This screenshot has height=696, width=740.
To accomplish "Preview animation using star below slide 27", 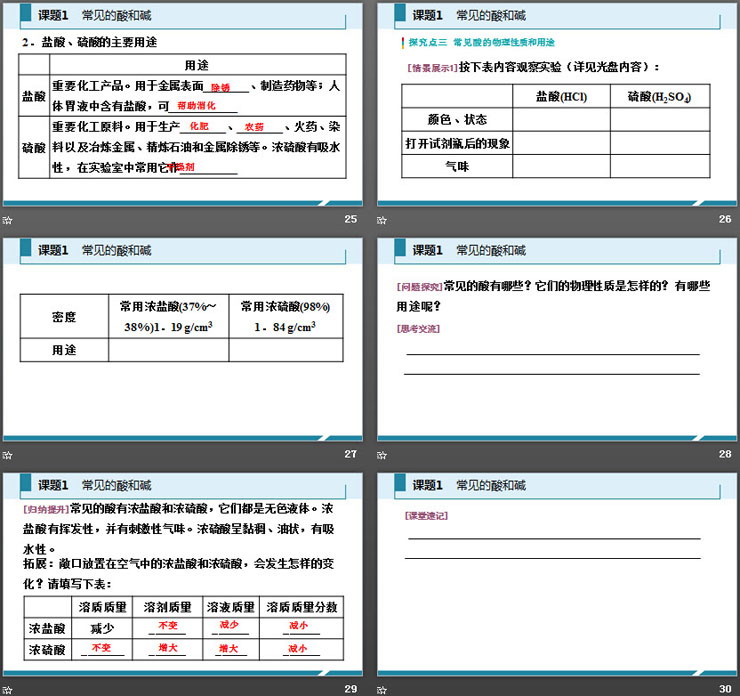I will pyautogui.click(x=8, y=454).
